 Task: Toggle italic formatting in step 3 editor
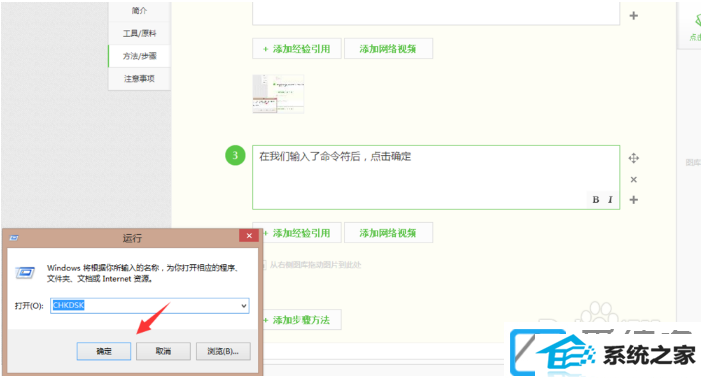610,200
